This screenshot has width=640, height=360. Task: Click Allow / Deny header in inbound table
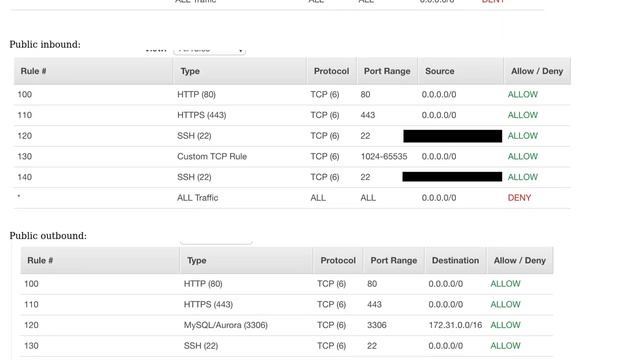click(x=537, y=71)
